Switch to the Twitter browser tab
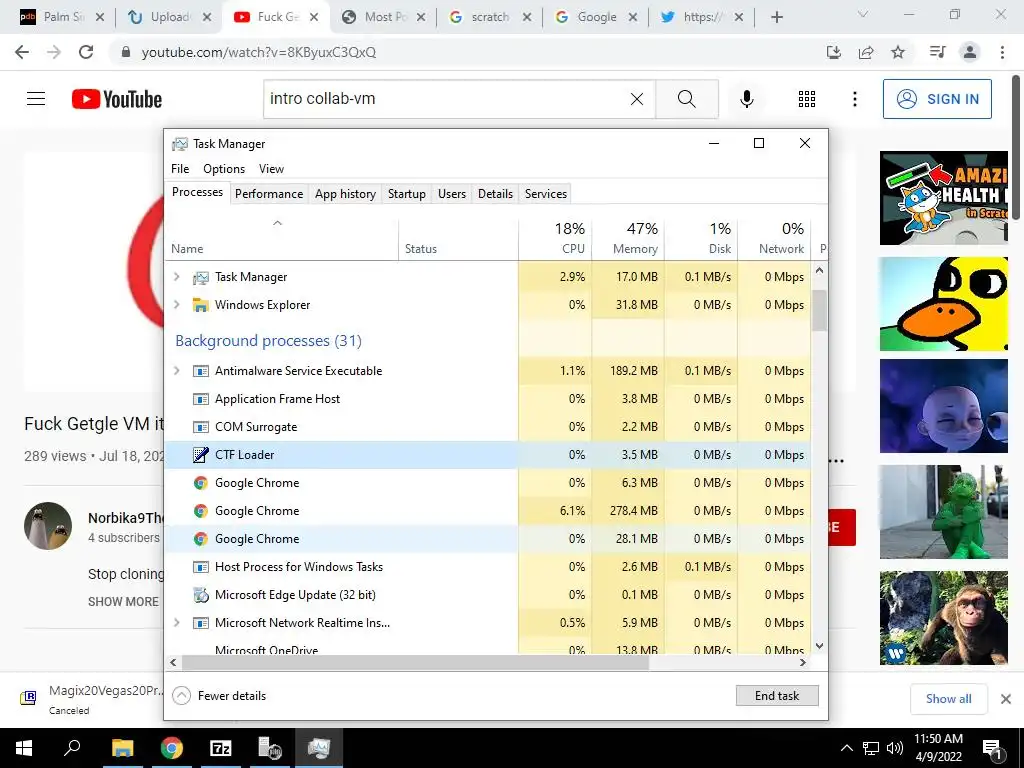 [700, 17]
